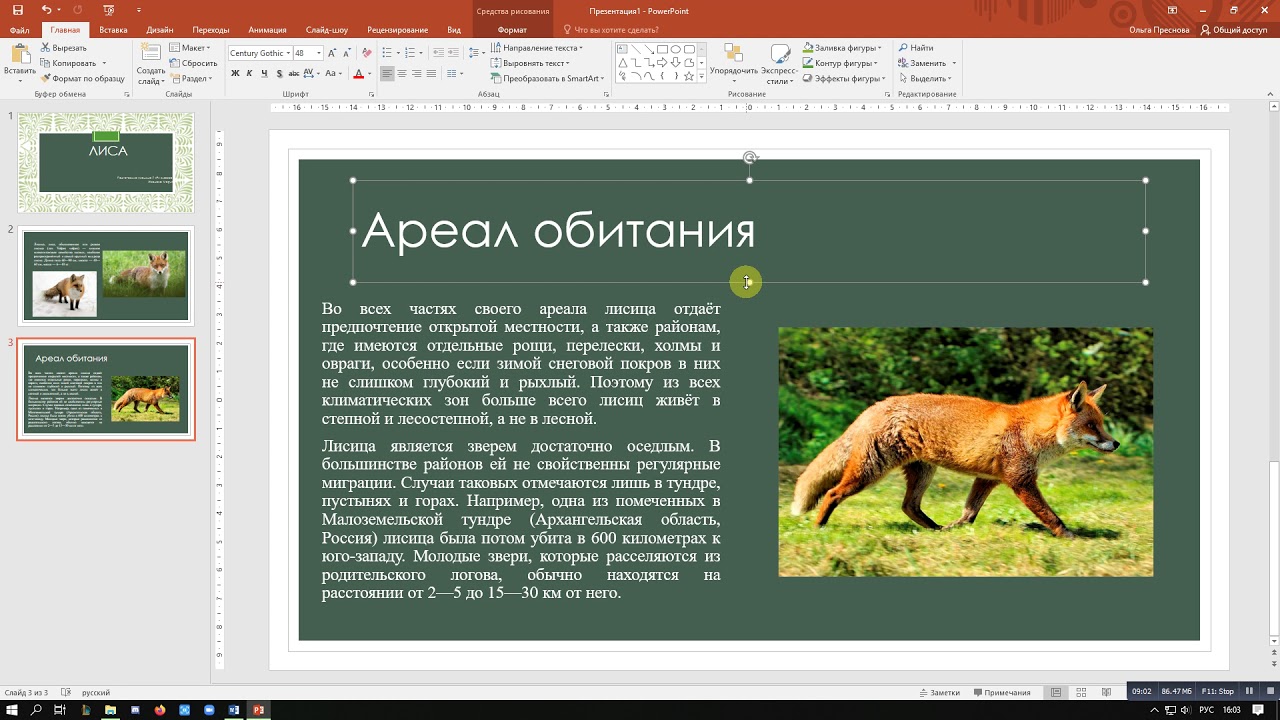Open the Макет layout dropdown

(x=190, y=48)
